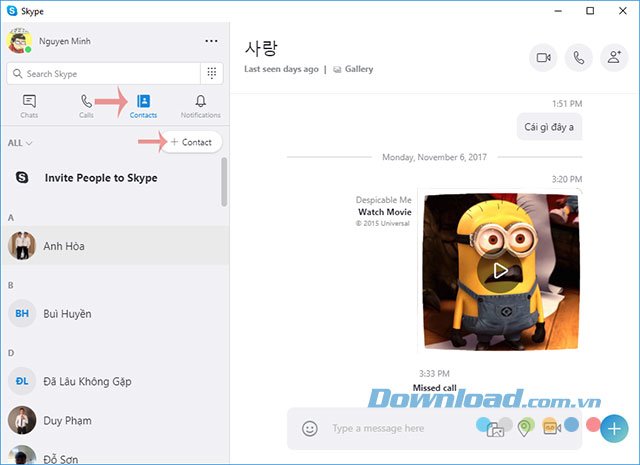This screenshot has height=465, width=640.
Task: Switch to the Calls tab
Action: (86, 106)
